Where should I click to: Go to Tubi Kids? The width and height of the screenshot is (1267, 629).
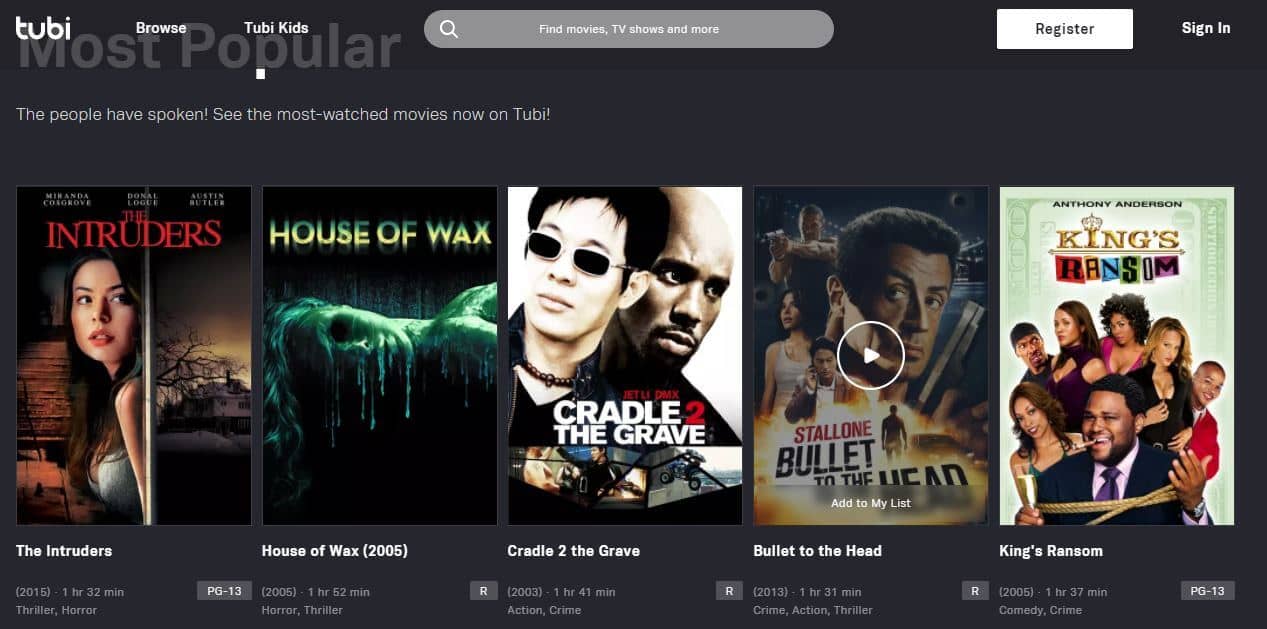(x=276, y=28)
